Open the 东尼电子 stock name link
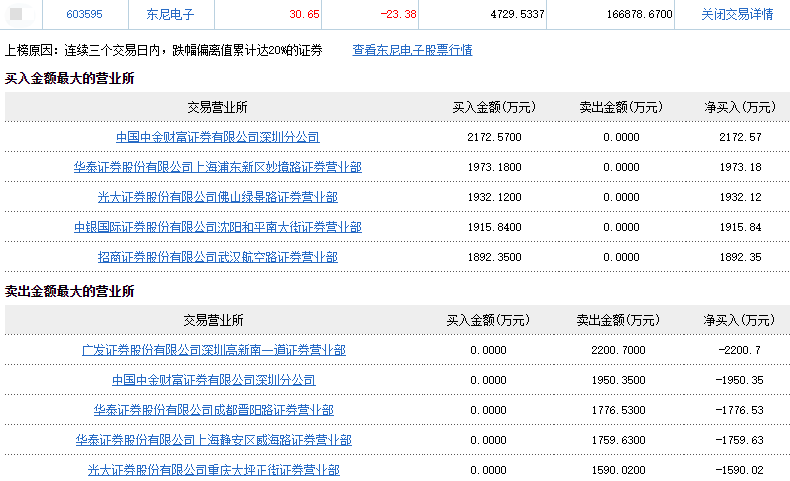This screenshot has height=481, width=790. point(170,15)
